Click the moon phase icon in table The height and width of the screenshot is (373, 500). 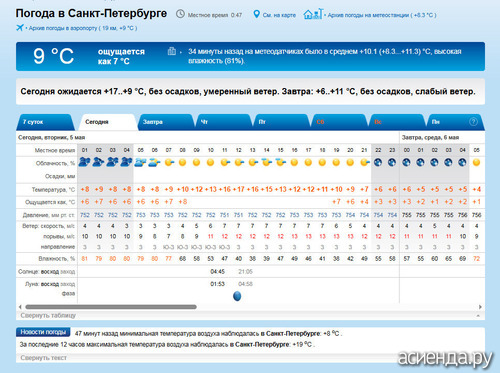click(237, 296)
